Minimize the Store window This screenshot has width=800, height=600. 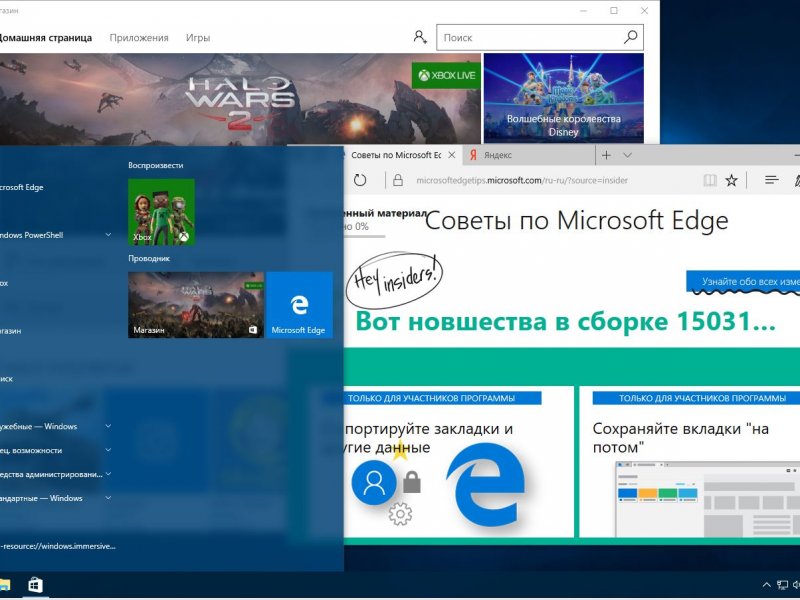[584, 11]
